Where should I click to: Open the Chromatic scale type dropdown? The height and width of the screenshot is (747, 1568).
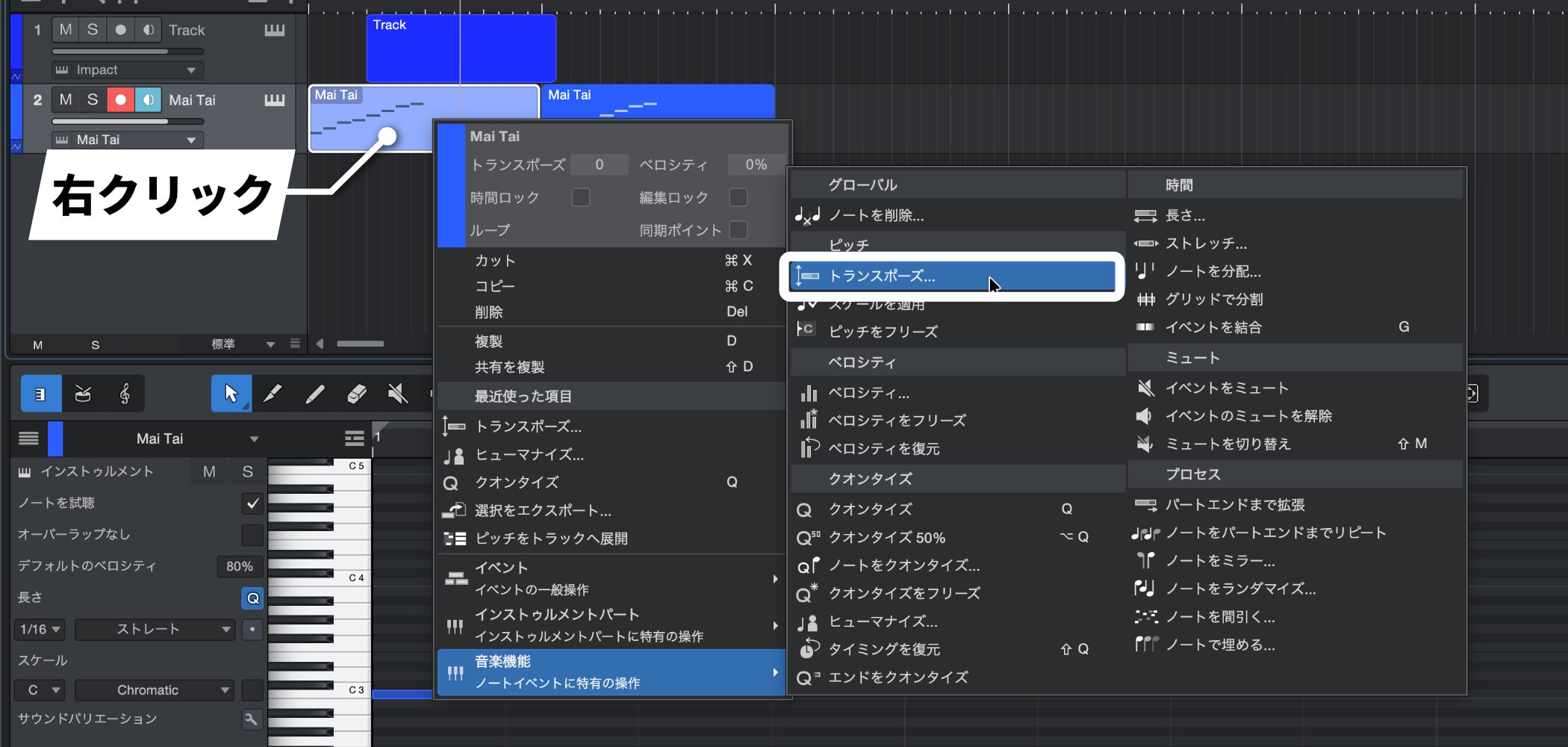coord(155,690)
